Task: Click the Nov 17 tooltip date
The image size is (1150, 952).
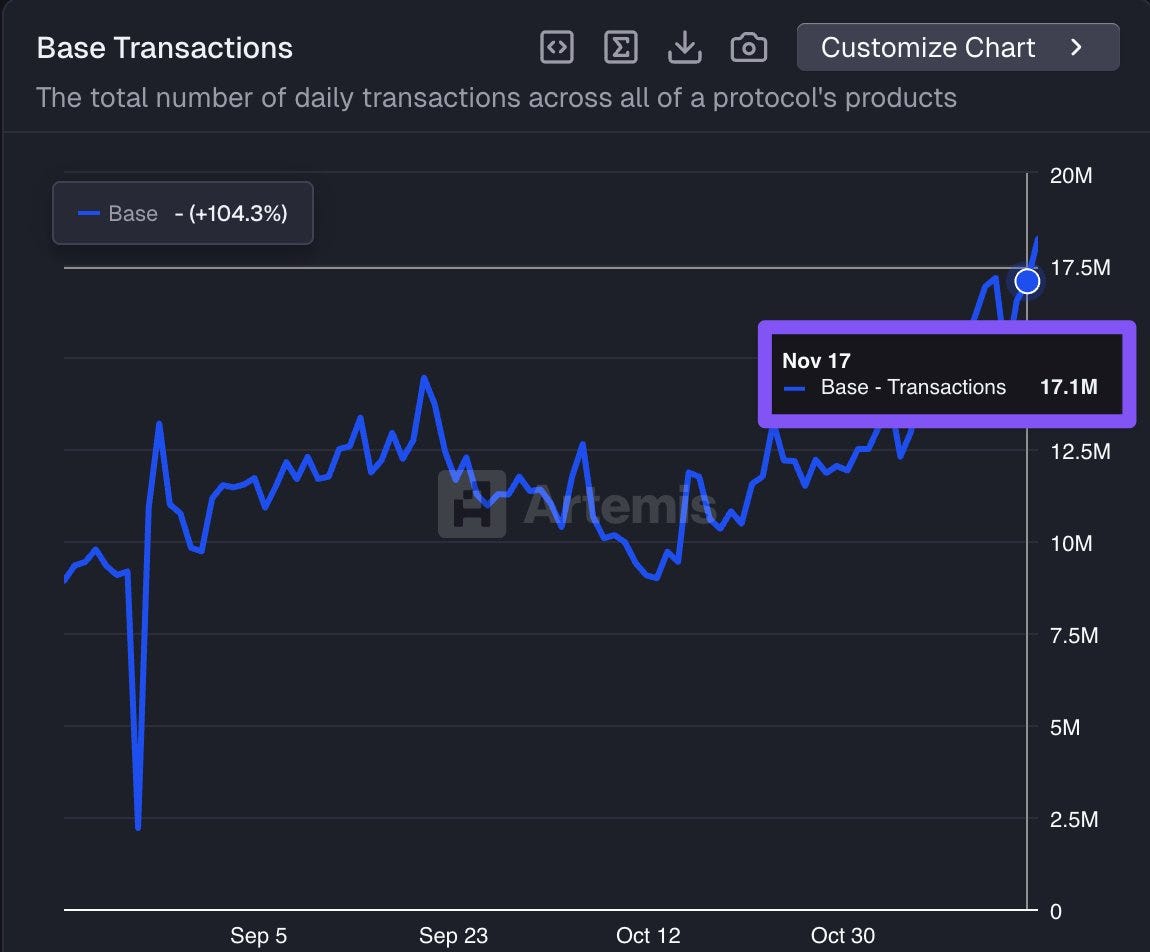Action: click(816, 361)
